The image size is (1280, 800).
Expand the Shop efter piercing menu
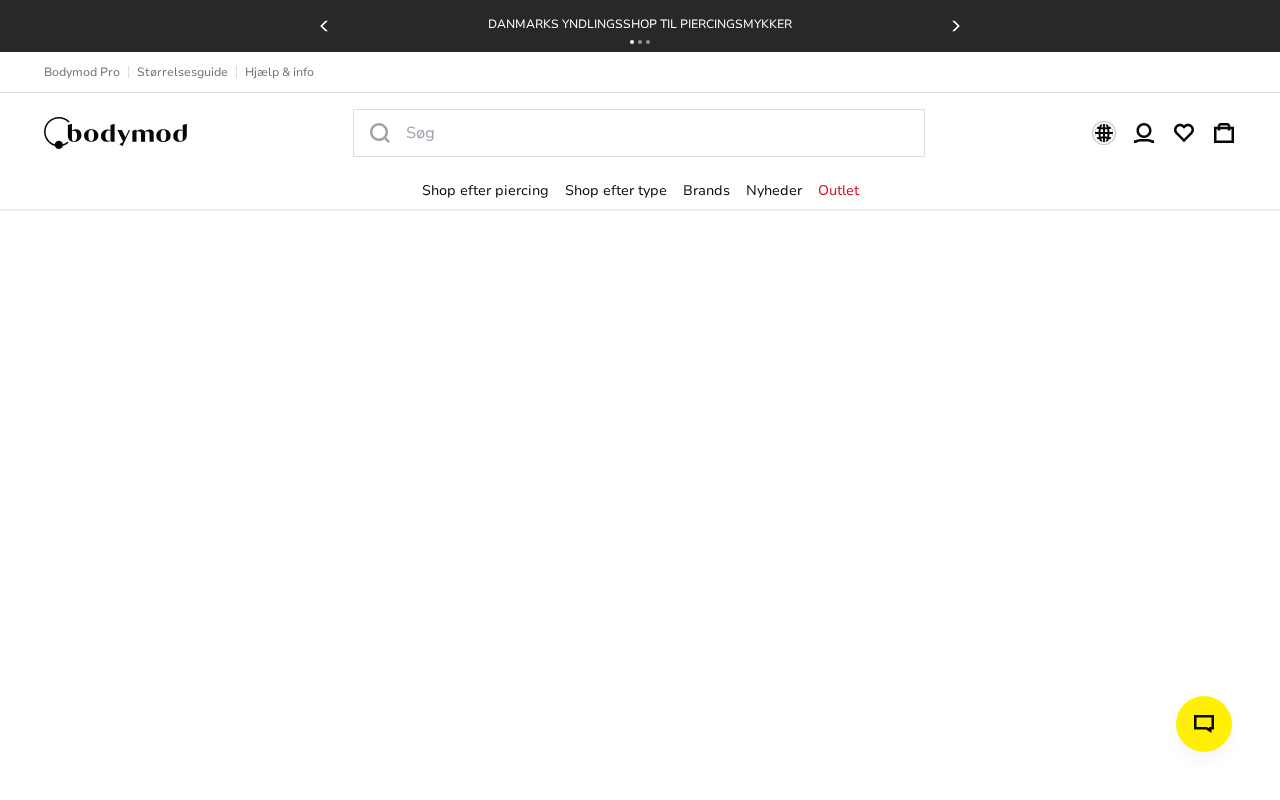pyautogui.click(x=485, y=190)
